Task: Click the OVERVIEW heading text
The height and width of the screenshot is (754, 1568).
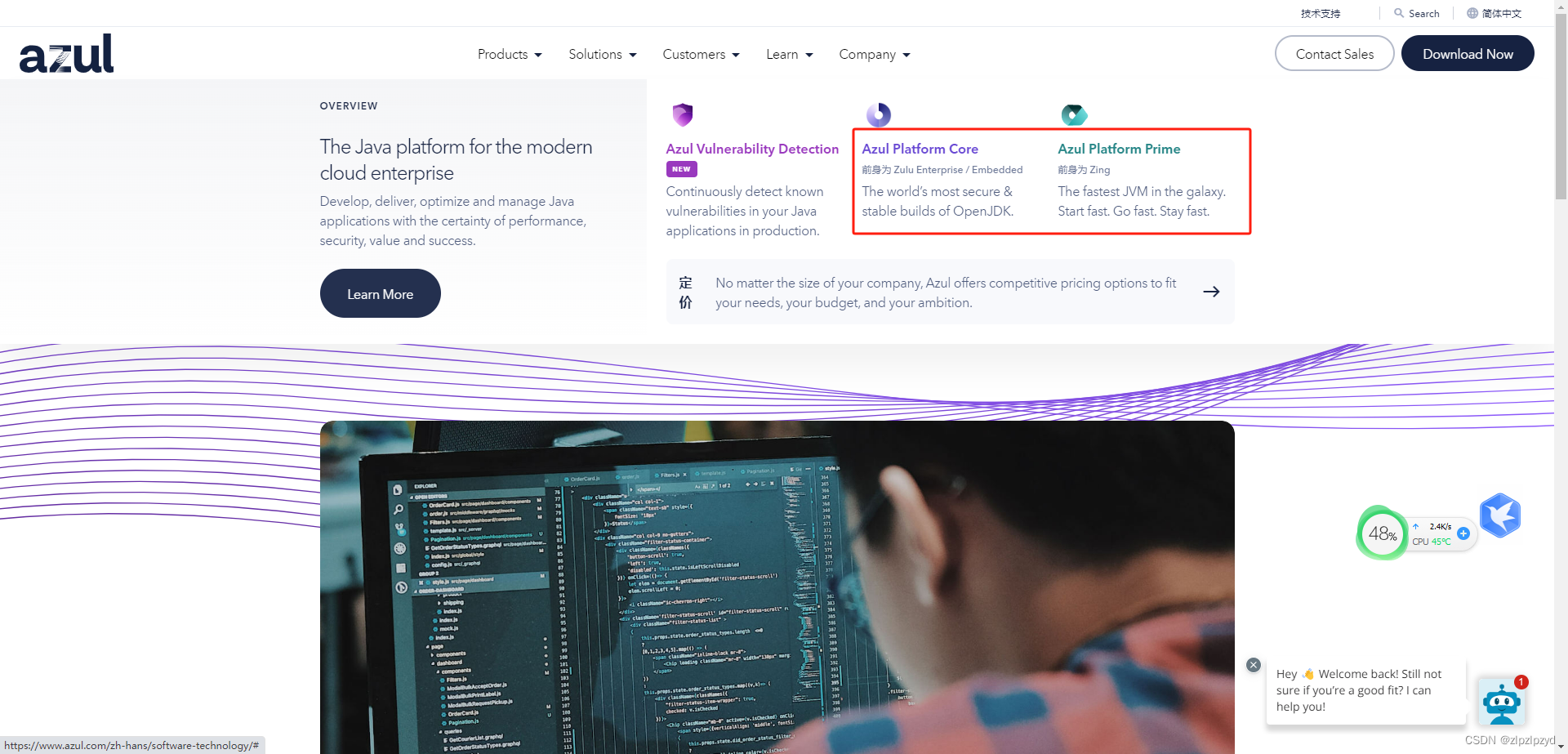Action: [x=349, y=106]
